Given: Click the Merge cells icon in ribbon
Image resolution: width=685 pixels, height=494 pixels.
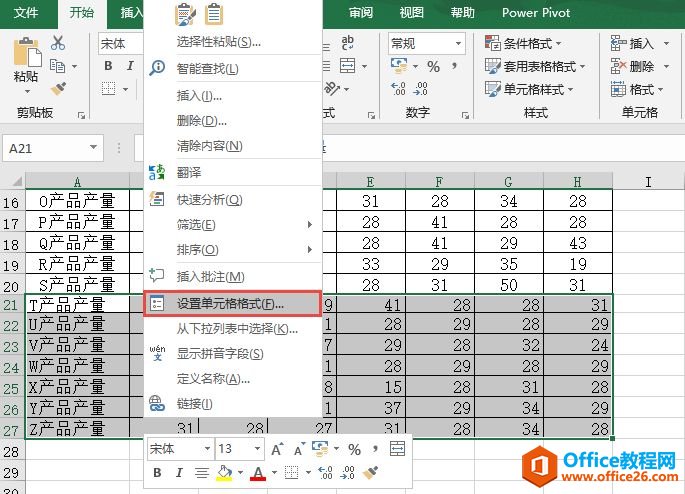Looking at the screenshot, I should coord(348,66).
